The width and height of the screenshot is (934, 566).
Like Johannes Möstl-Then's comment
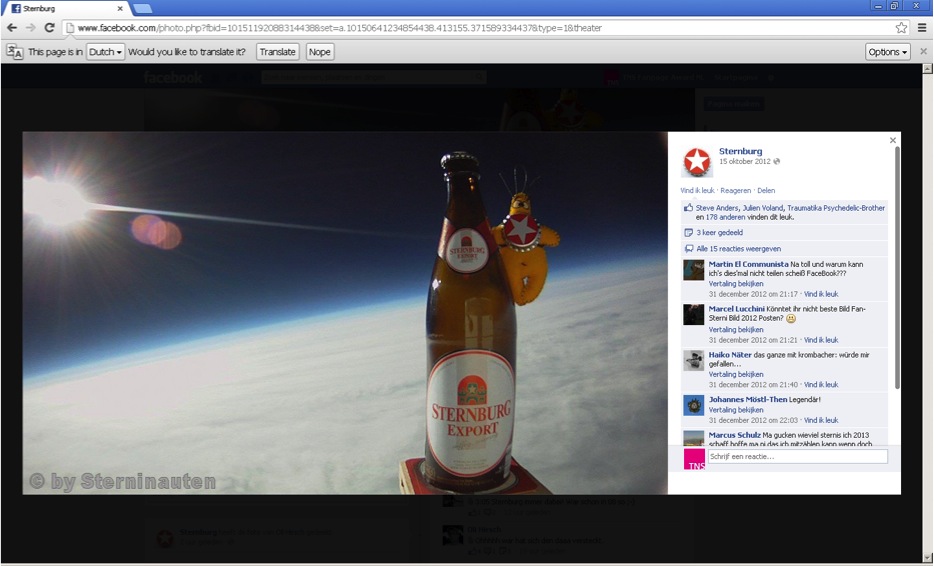pos(821,420)
